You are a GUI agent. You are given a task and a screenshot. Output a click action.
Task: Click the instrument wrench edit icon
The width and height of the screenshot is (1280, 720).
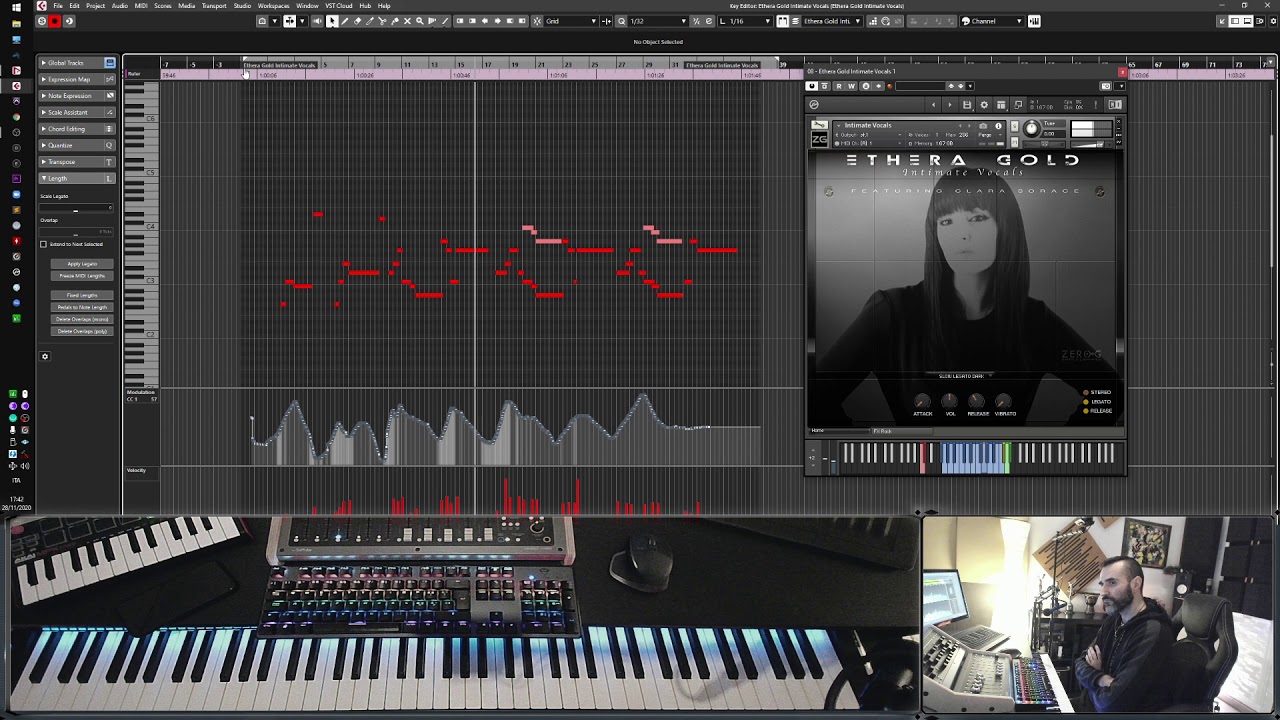point(819,125)
